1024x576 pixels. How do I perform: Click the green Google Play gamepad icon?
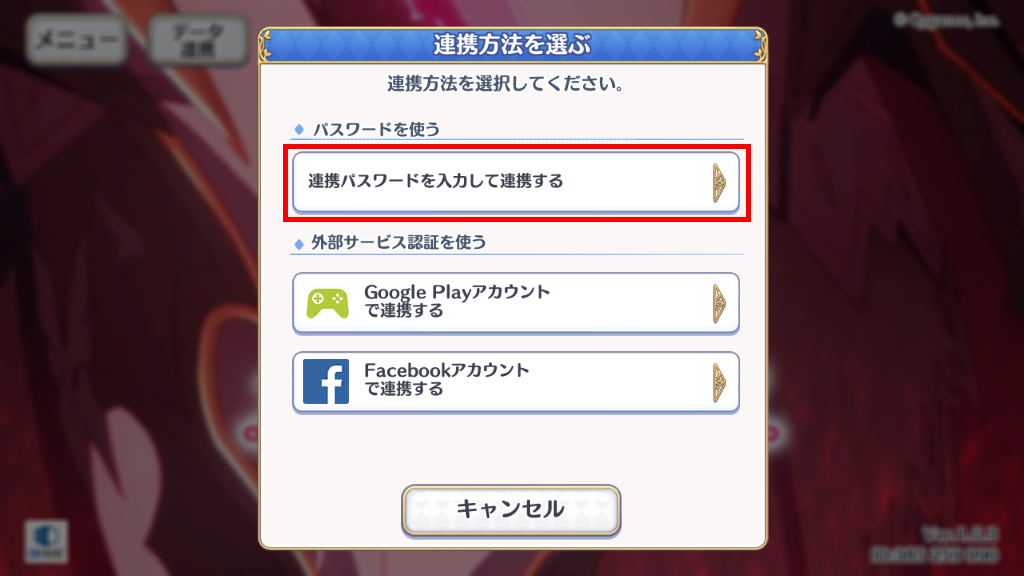327,304
